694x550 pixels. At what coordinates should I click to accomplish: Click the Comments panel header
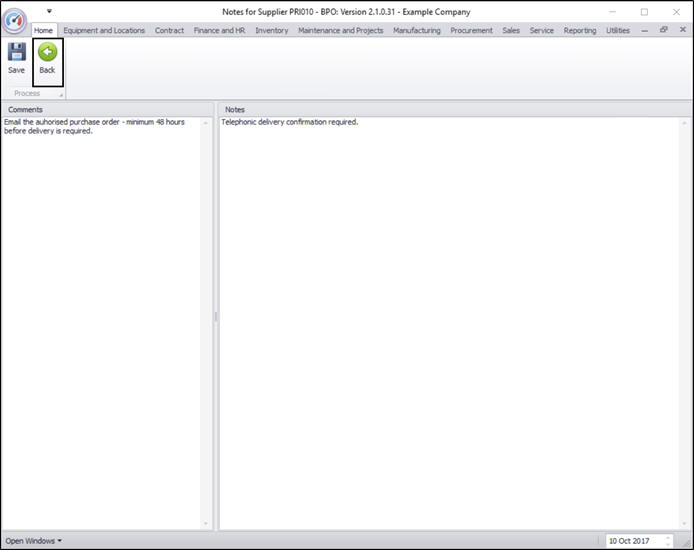[108, 109]
